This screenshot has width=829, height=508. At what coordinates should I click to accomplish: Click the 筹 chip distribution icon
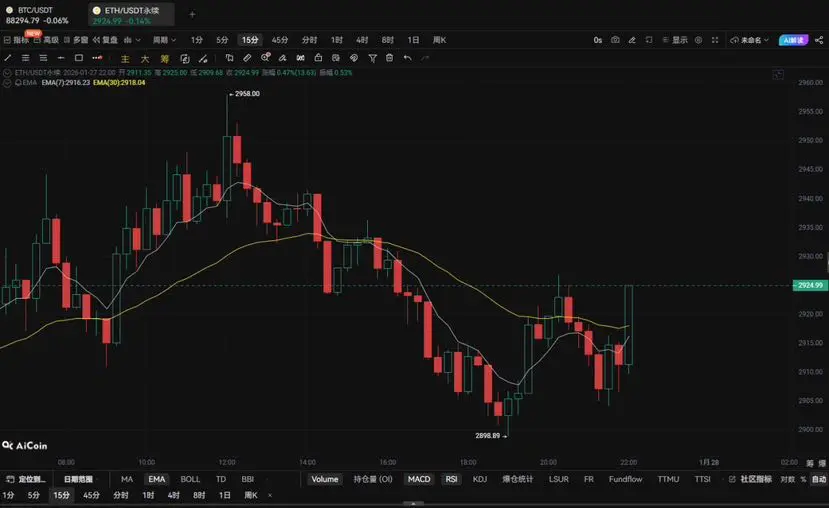coord(164,59)
